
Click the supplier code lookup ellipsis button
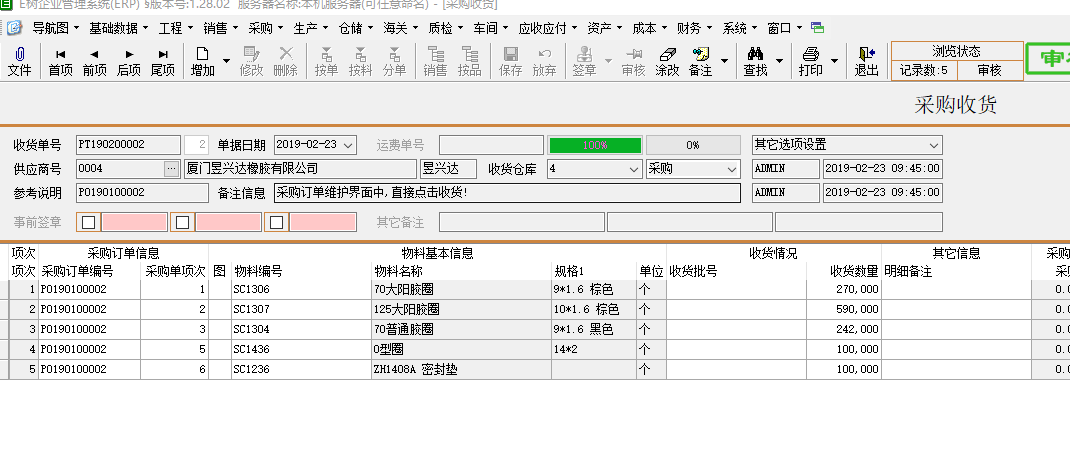[x=172, y=169]
